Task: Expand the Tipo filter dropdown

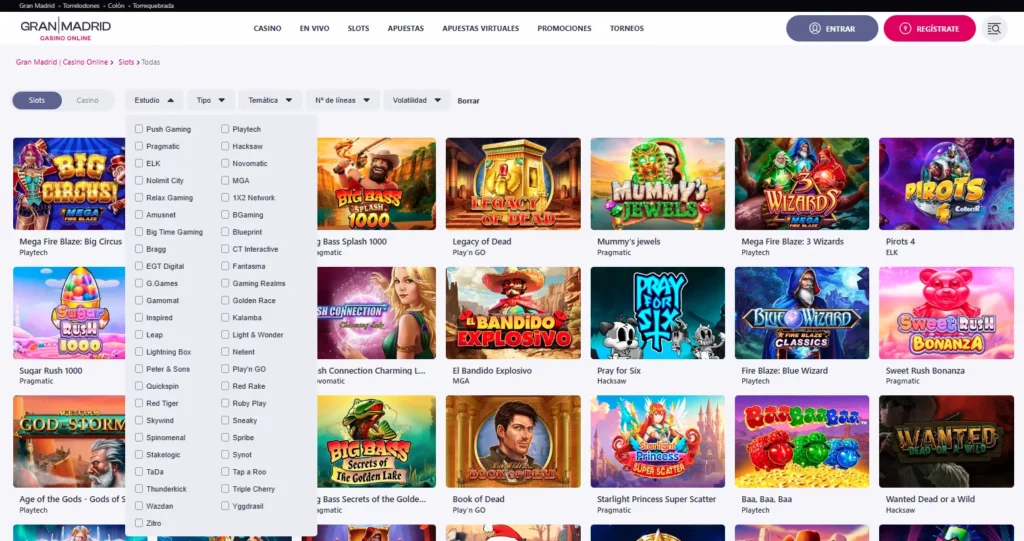Action: tap(210, 100)
